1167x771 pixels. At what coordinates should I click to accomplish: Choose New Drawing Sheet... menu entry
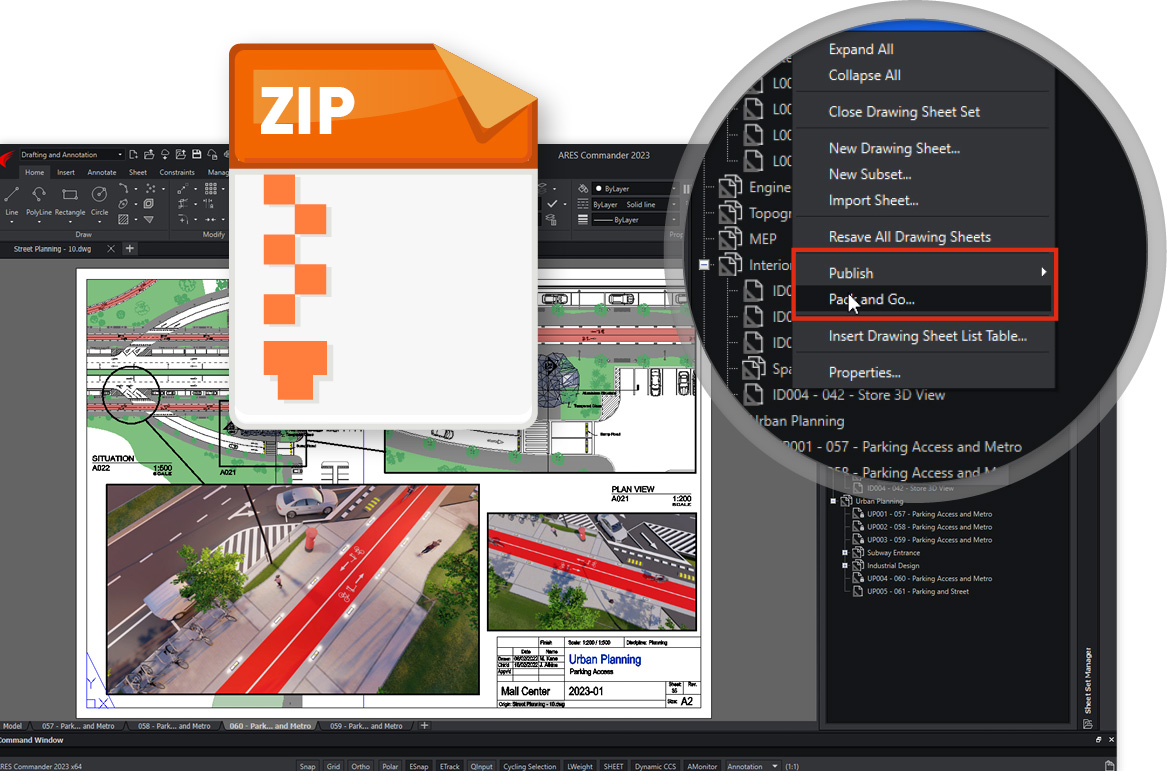click(x=894, y=148)
